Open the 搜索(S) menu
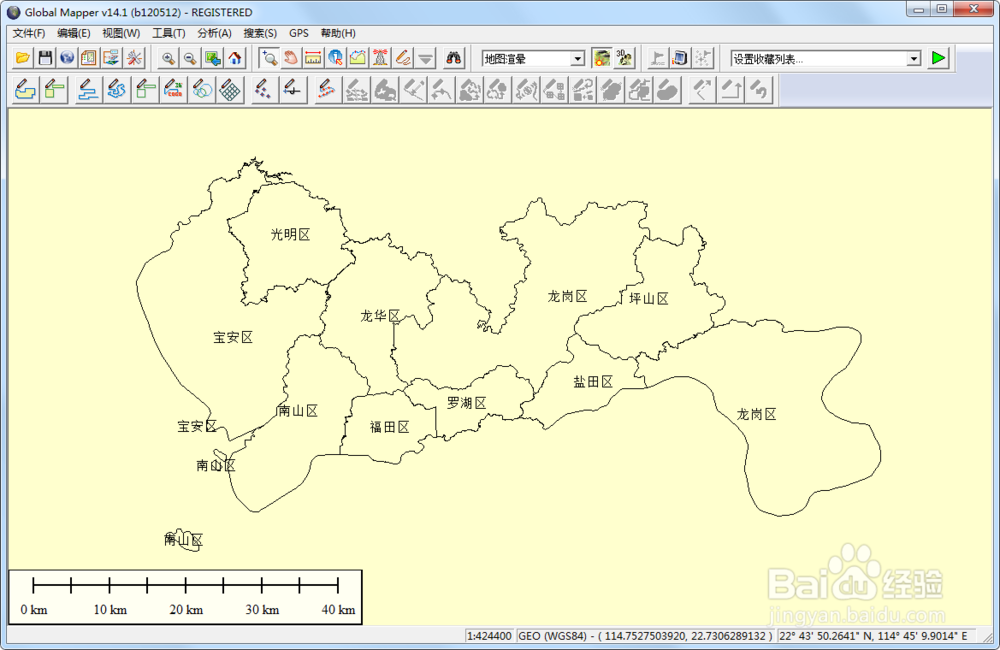The image size is (1000, 650). pyautogui.click(x=260, y=33)
